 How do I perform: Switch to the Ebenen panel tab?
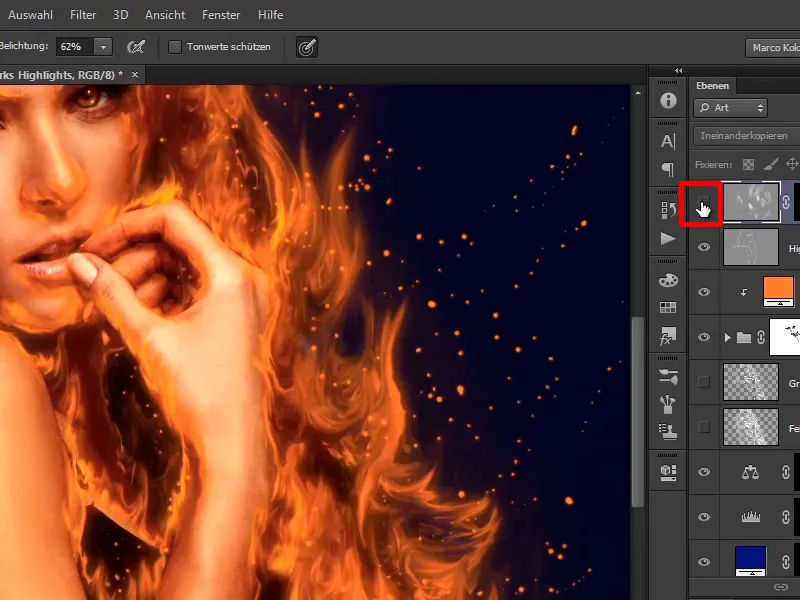(712, 86)
